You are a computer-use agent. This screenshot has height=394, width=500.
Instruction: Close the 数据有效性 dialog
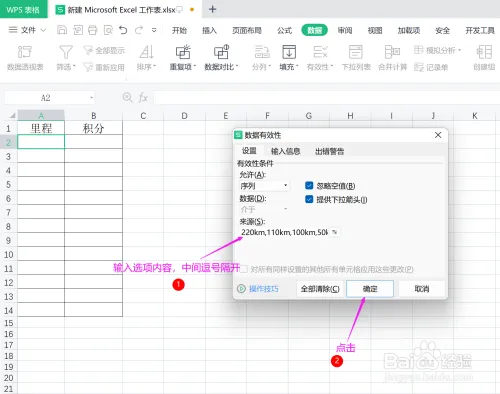(x=438, y=135)
